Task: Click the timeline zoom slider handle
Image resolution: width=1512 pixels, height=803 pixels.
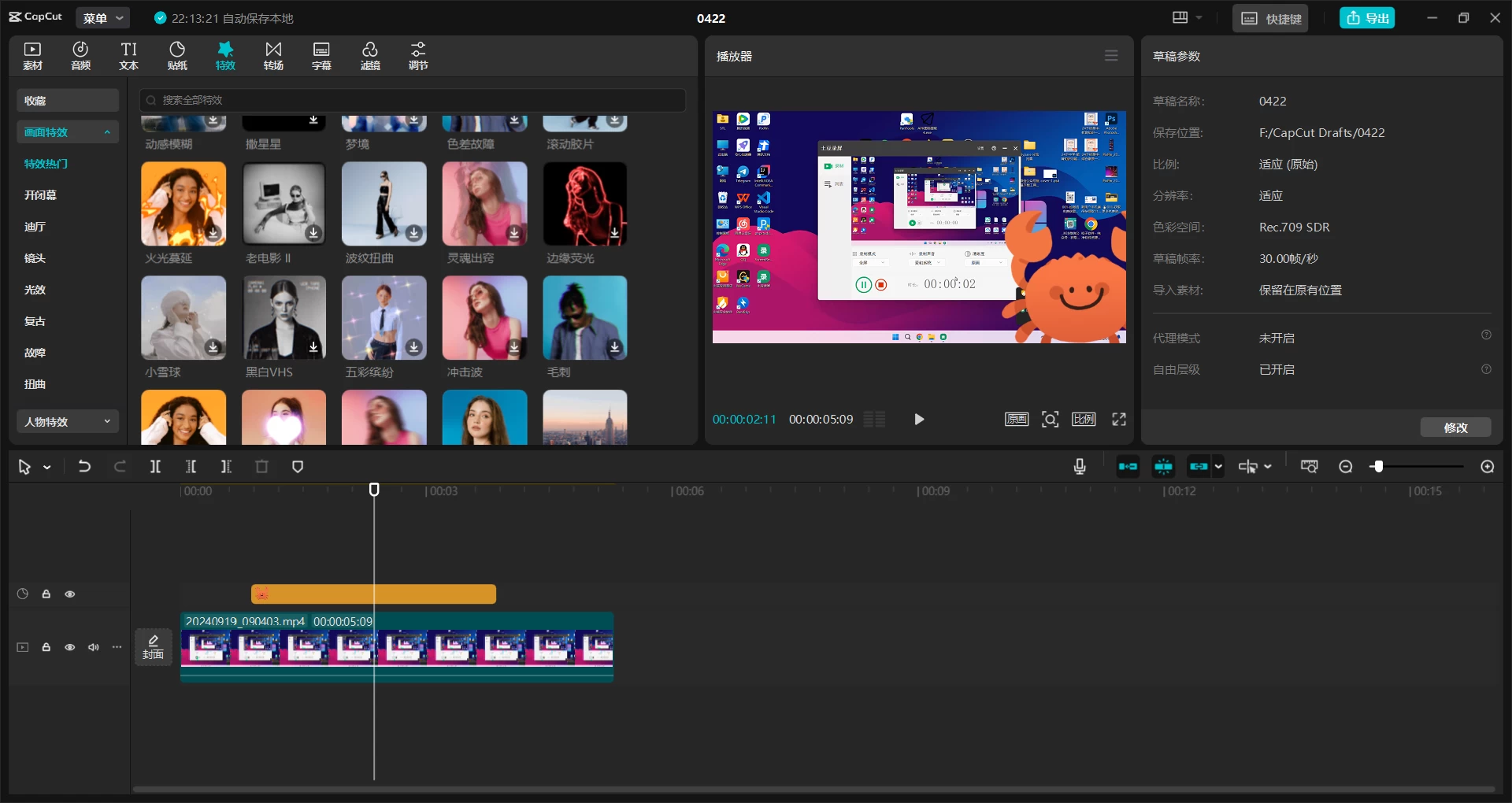Action: pos(1377,467)
